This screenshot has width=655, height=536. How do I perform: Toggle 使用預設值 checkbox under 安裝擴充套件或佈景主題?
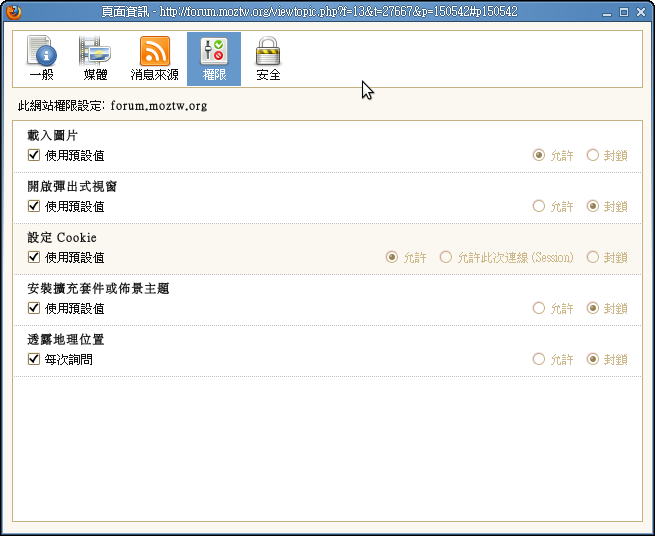pyautogui.click(x=34, y=308)
